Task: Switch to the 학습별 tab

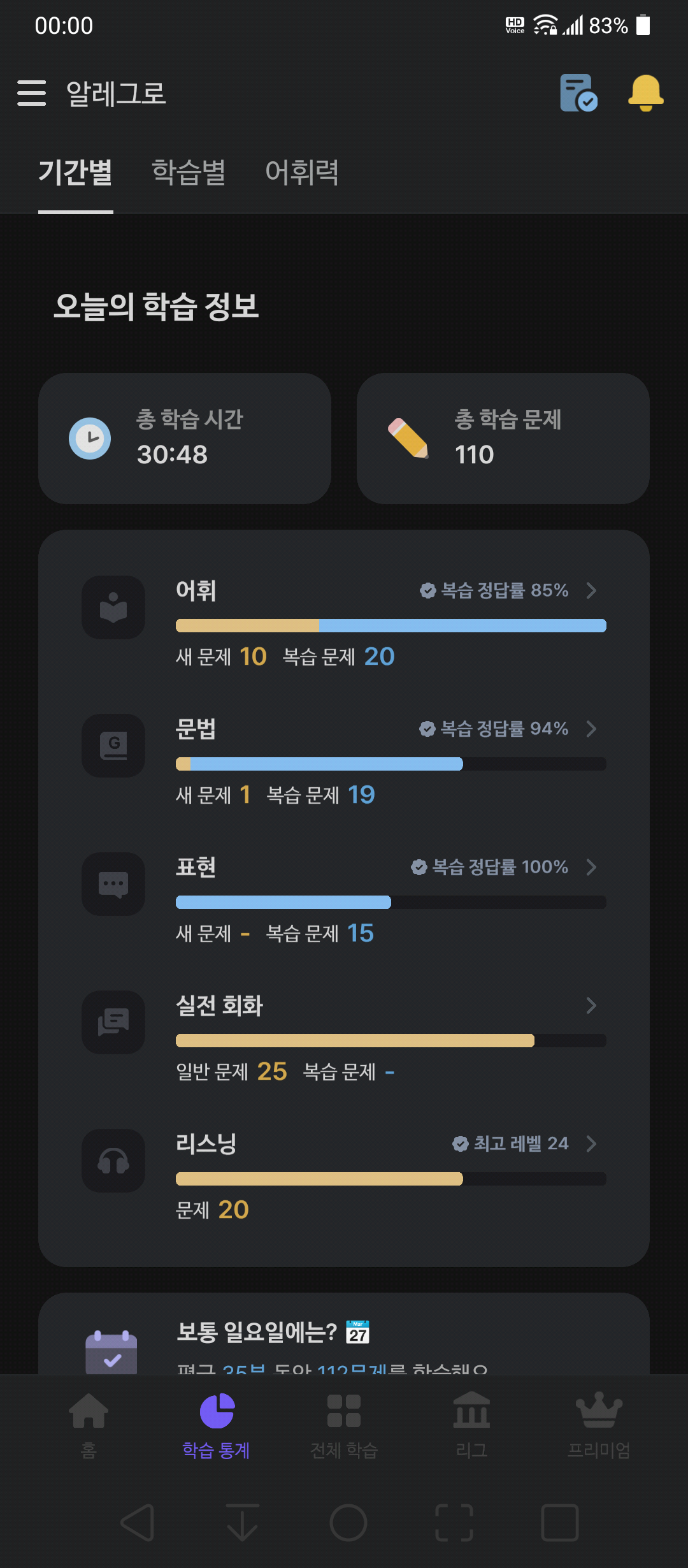Action: (189, 172)
